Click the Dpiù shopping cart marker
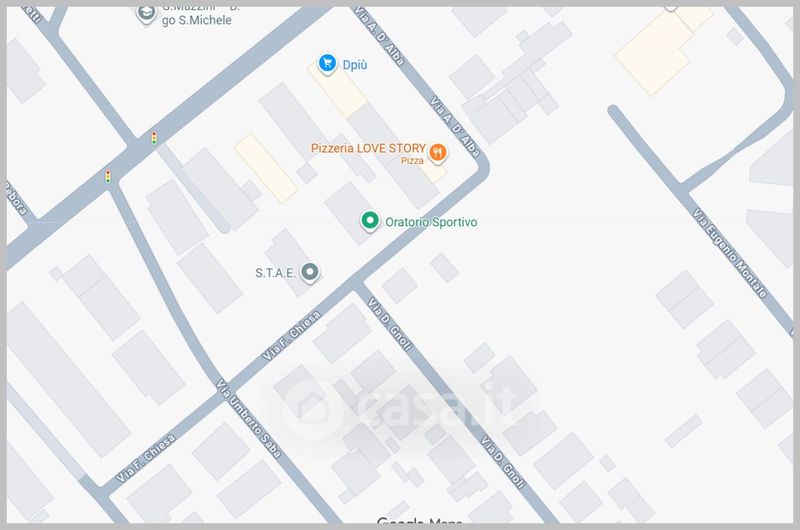This screenshot has height=530, width=800. pyautogui.click(x=328, y=64)
